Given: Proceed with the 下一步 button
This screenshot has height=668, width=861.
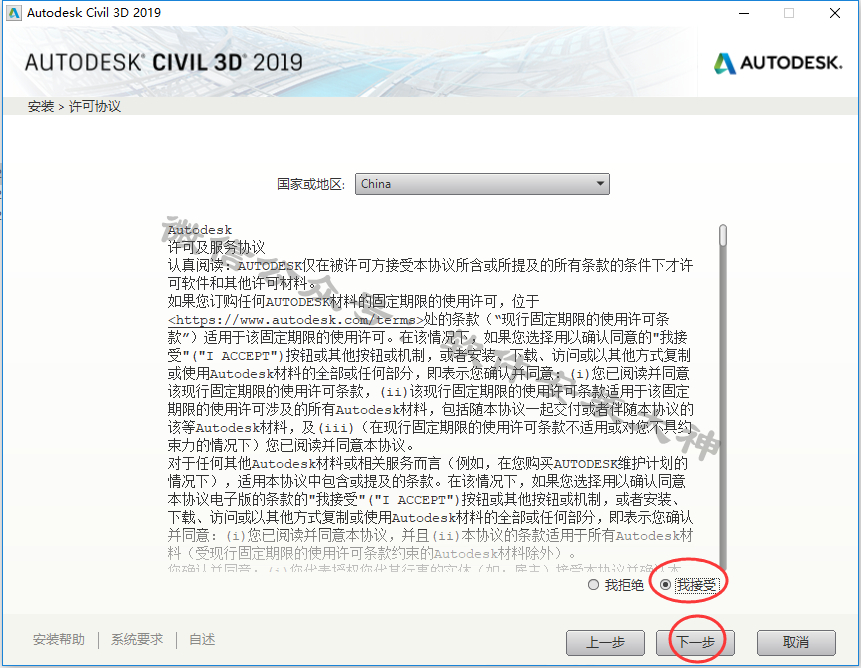Looking at the screenshot, I should pyautogui.click(x=695, y=643).
